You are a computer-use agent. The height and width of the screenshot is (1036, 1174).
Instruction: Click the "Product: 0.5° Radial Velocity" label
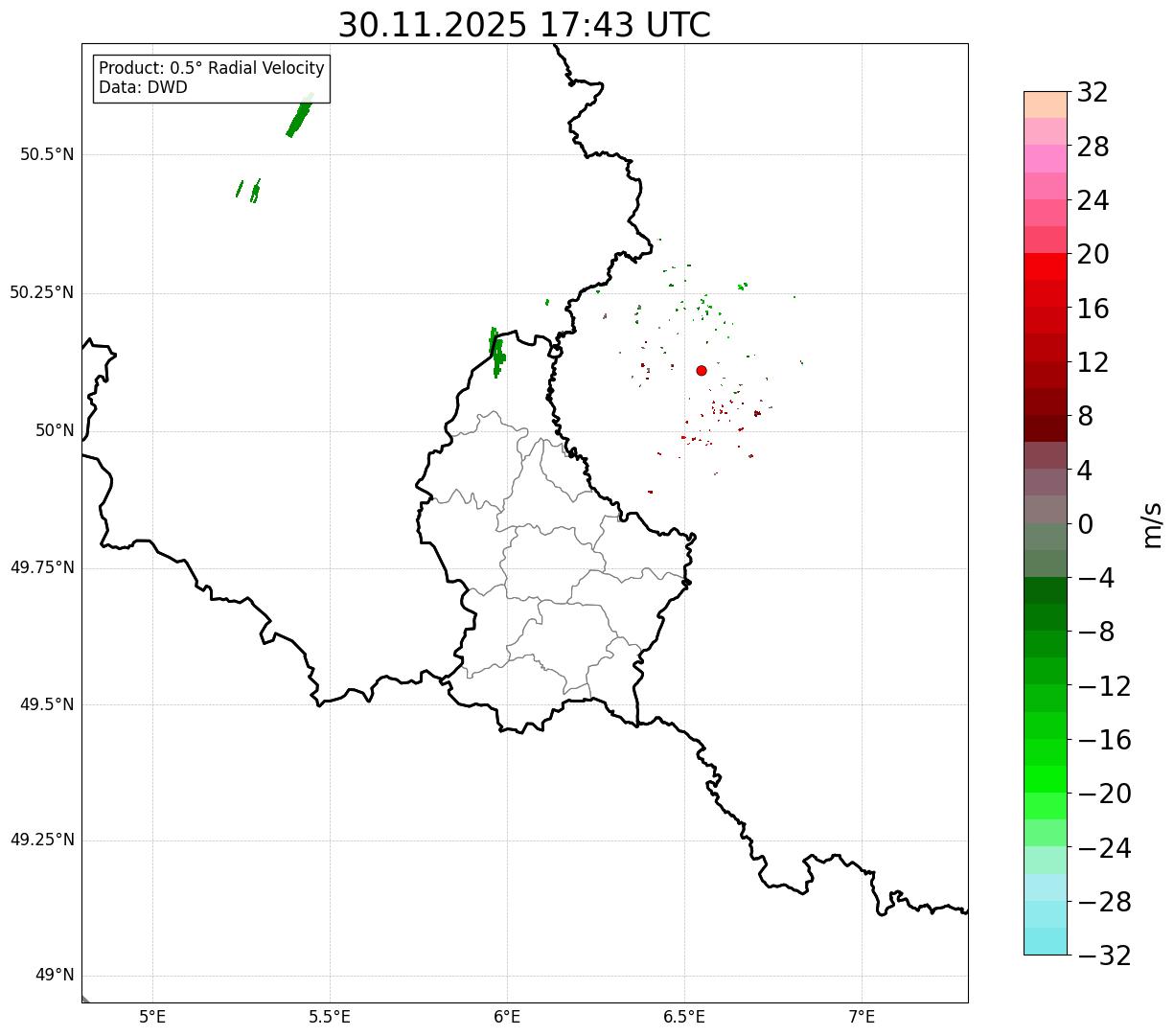tap(212, 69)
